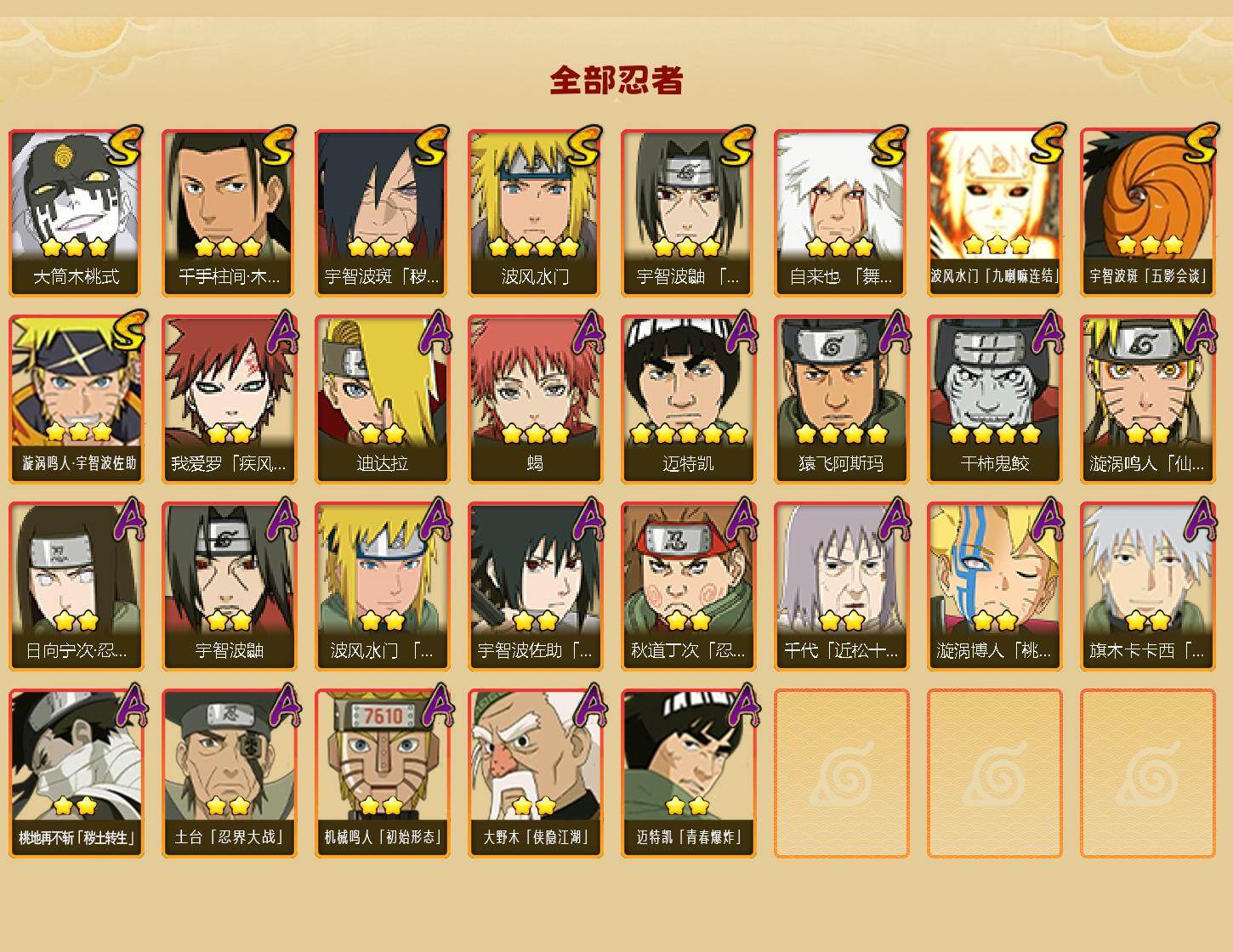Image resolution: width=1233 pixels, height=952 pixels.
Task: Choose 迈特凯「青春爆炸」card
Action: (688, 773)
